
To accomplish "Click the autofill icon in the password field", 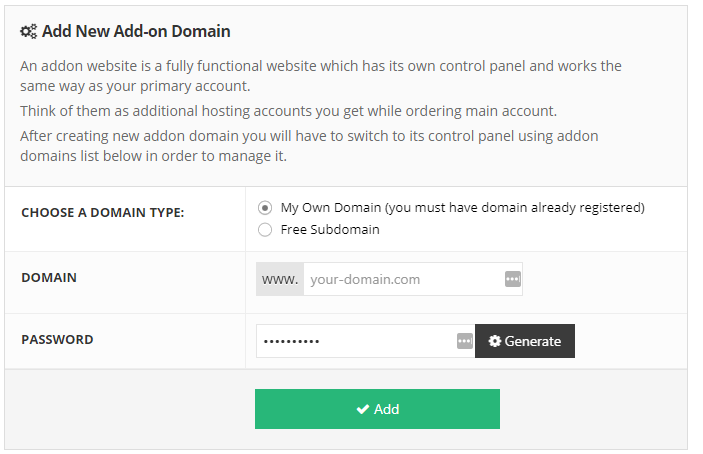I will click(x=464, y=341).
